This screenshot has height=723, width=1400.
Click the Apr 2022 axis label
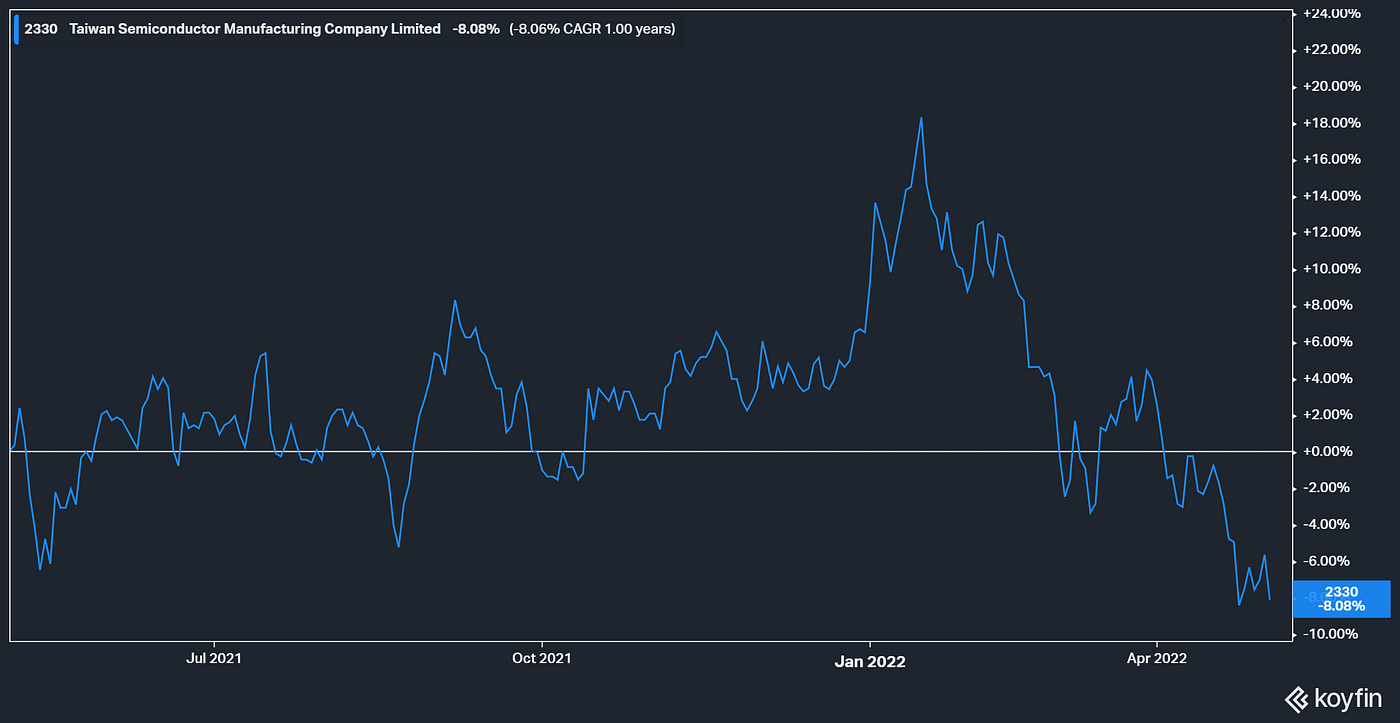tap(1157, 658)
